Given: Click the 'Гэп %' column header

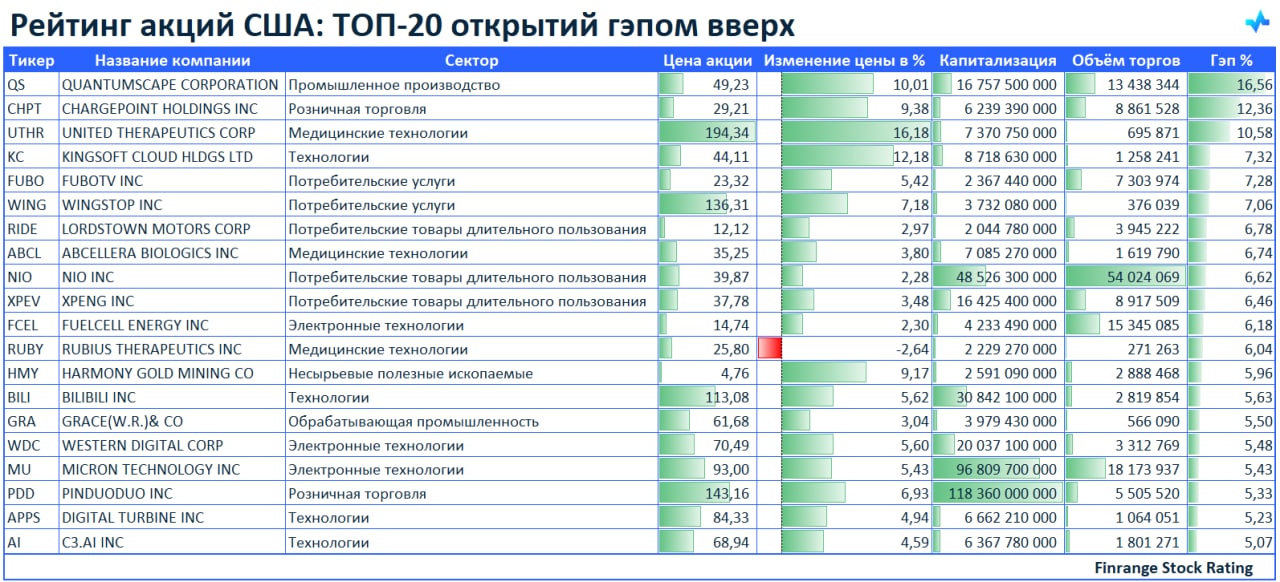Looking at the screenshot, I should coord(1231,60).
